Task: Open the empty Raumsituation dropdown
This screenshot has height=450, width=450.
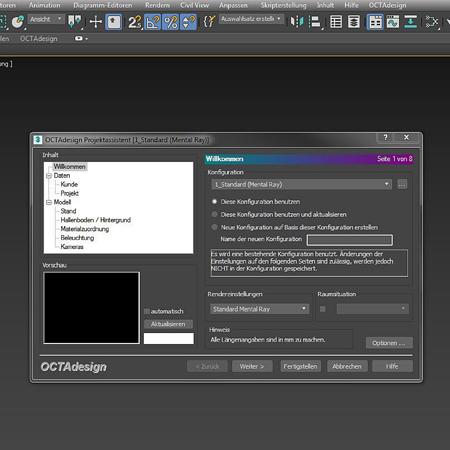Action: pos(372,309)
